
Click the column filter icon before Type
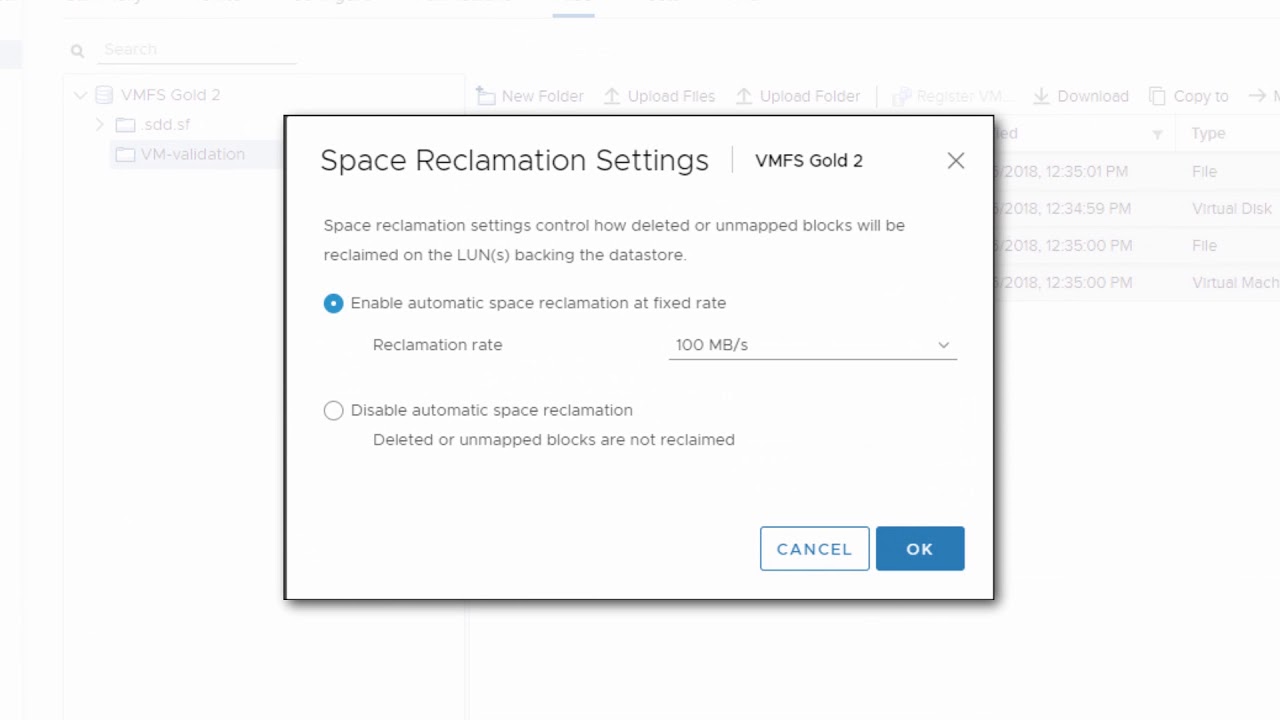1157,134
